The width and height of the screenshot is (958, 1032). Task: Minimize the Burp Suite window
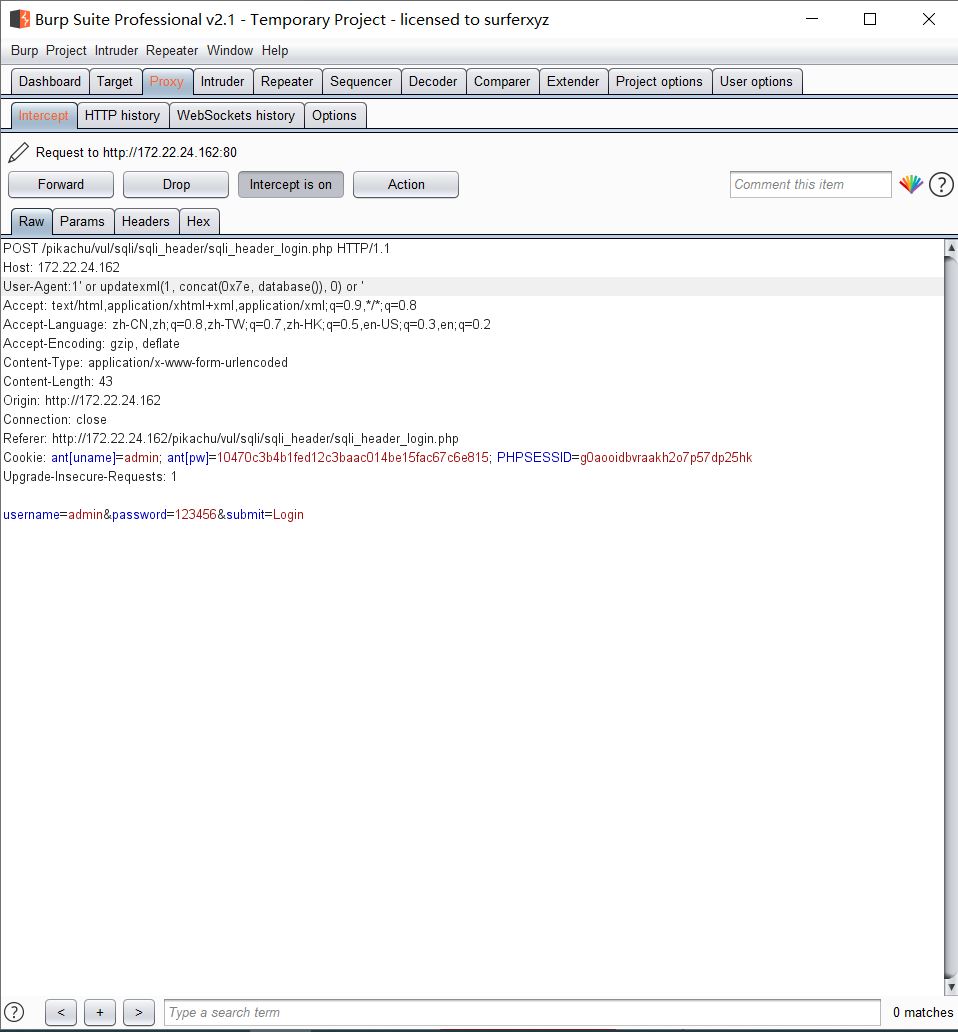812,19
